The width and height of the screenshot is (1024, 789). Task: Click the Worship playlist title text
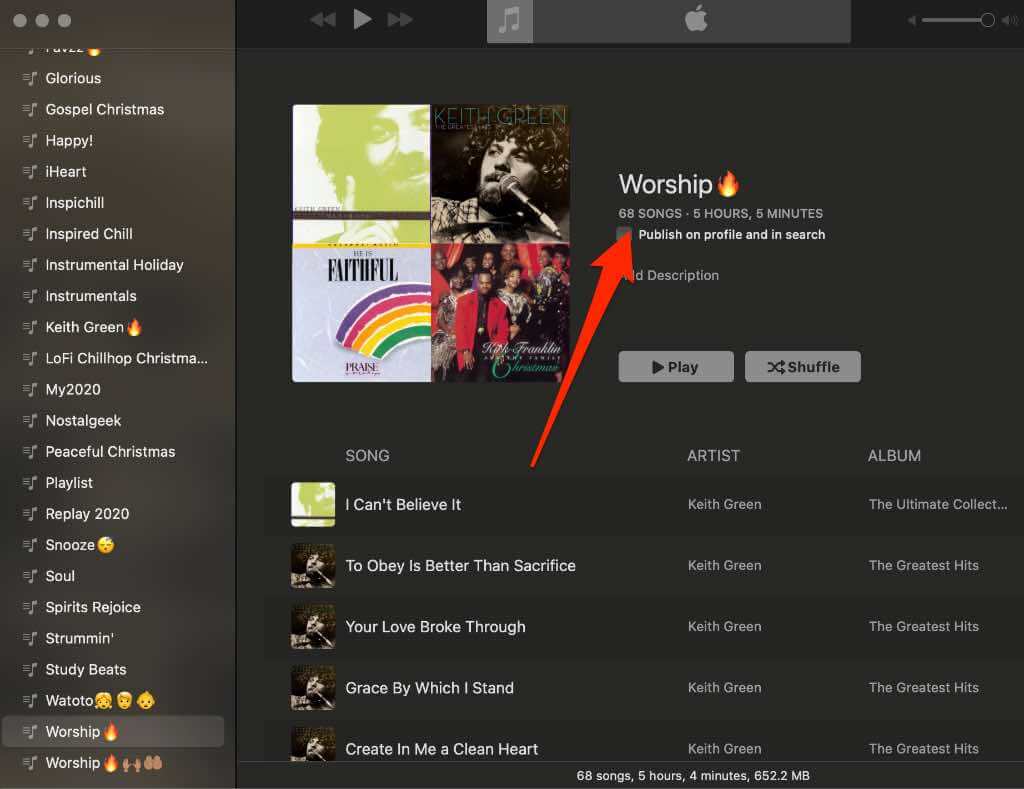(679, 185)
